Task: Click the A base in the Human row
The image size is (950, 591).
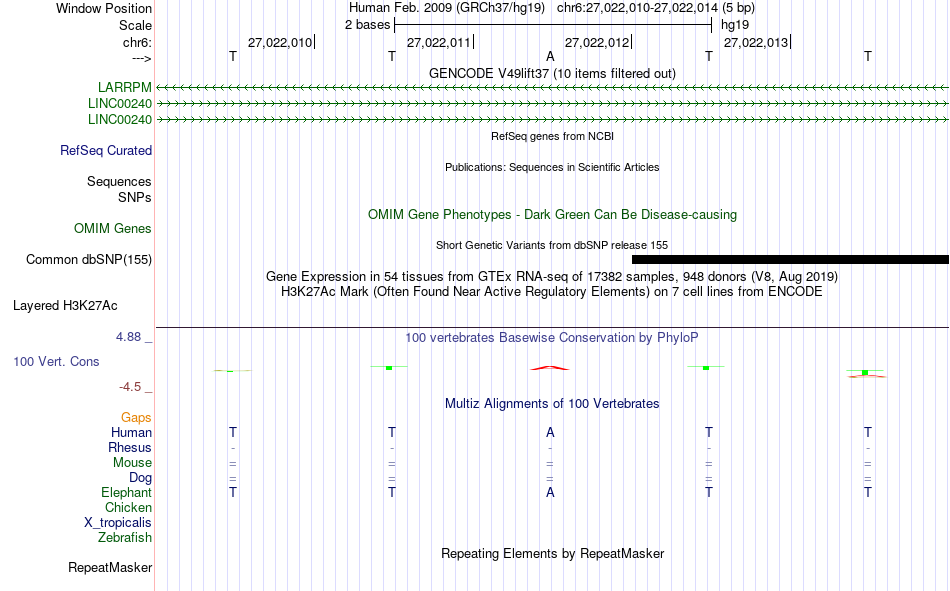Action: (550, 432)
